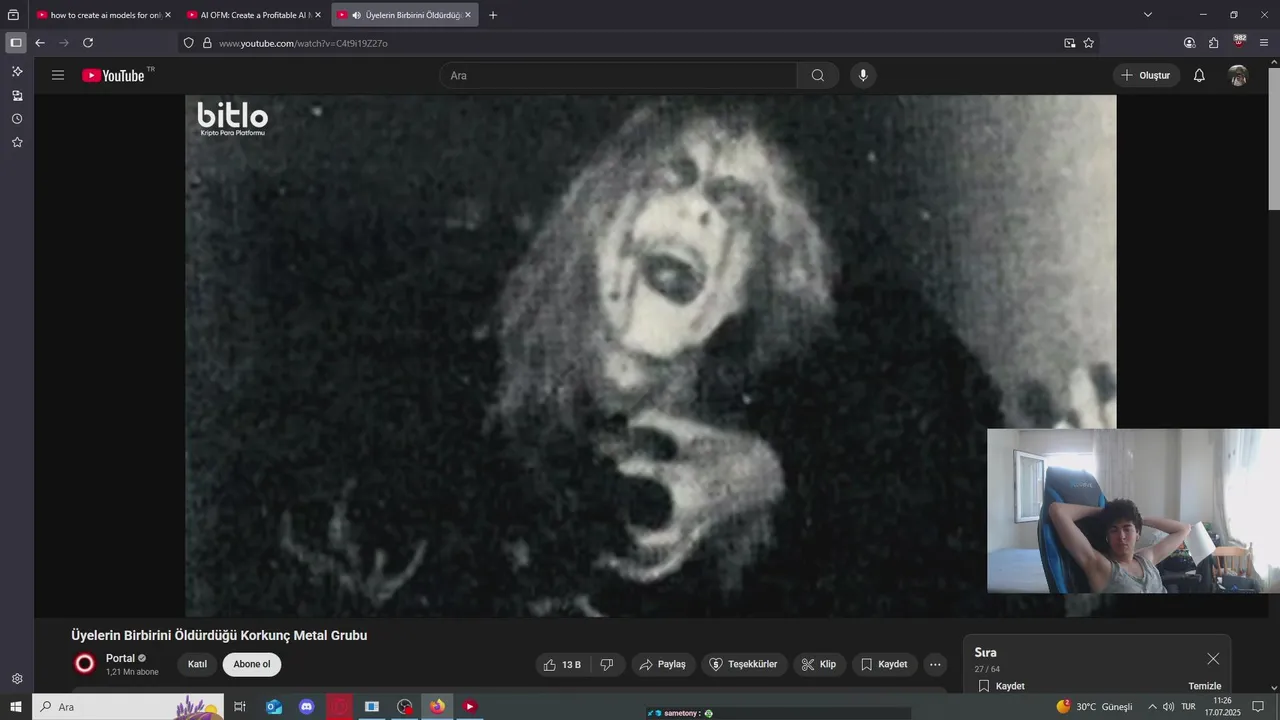Click the main video player frame
The image size is (1280, 720).
(x=651, y=356)
